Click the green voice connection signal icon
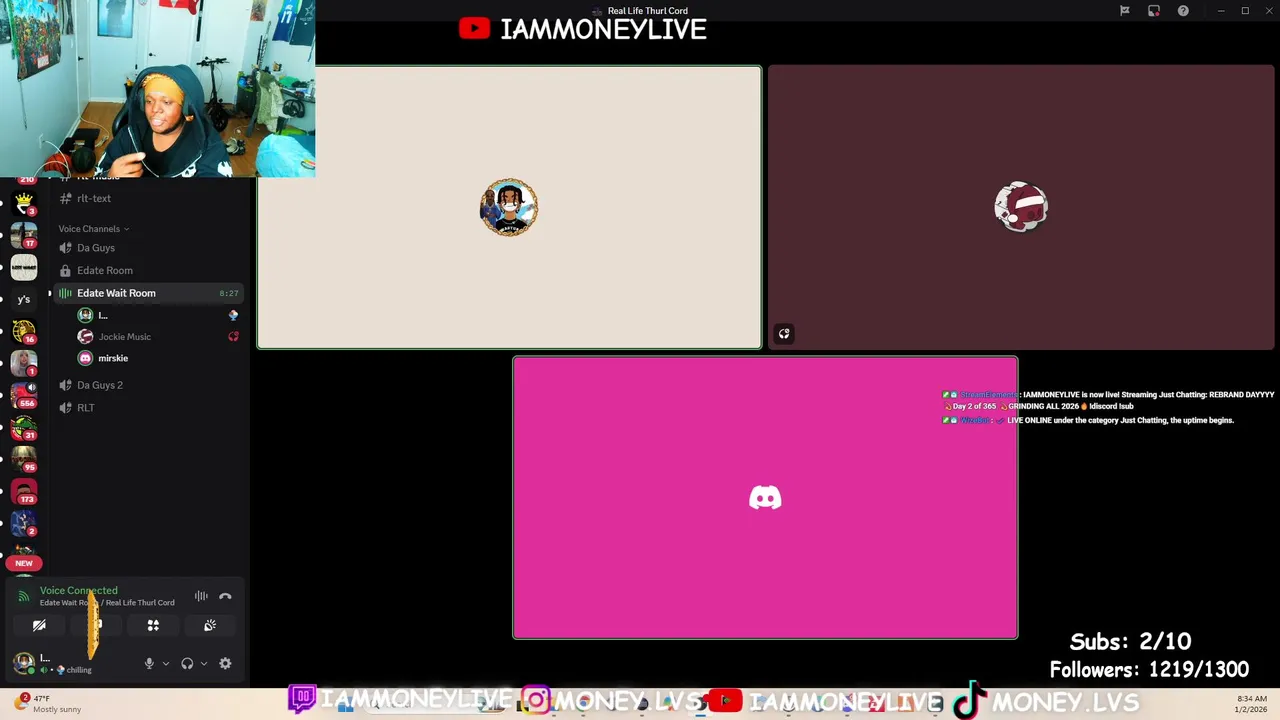1280x720 pixels. click(x=23, y=596)
